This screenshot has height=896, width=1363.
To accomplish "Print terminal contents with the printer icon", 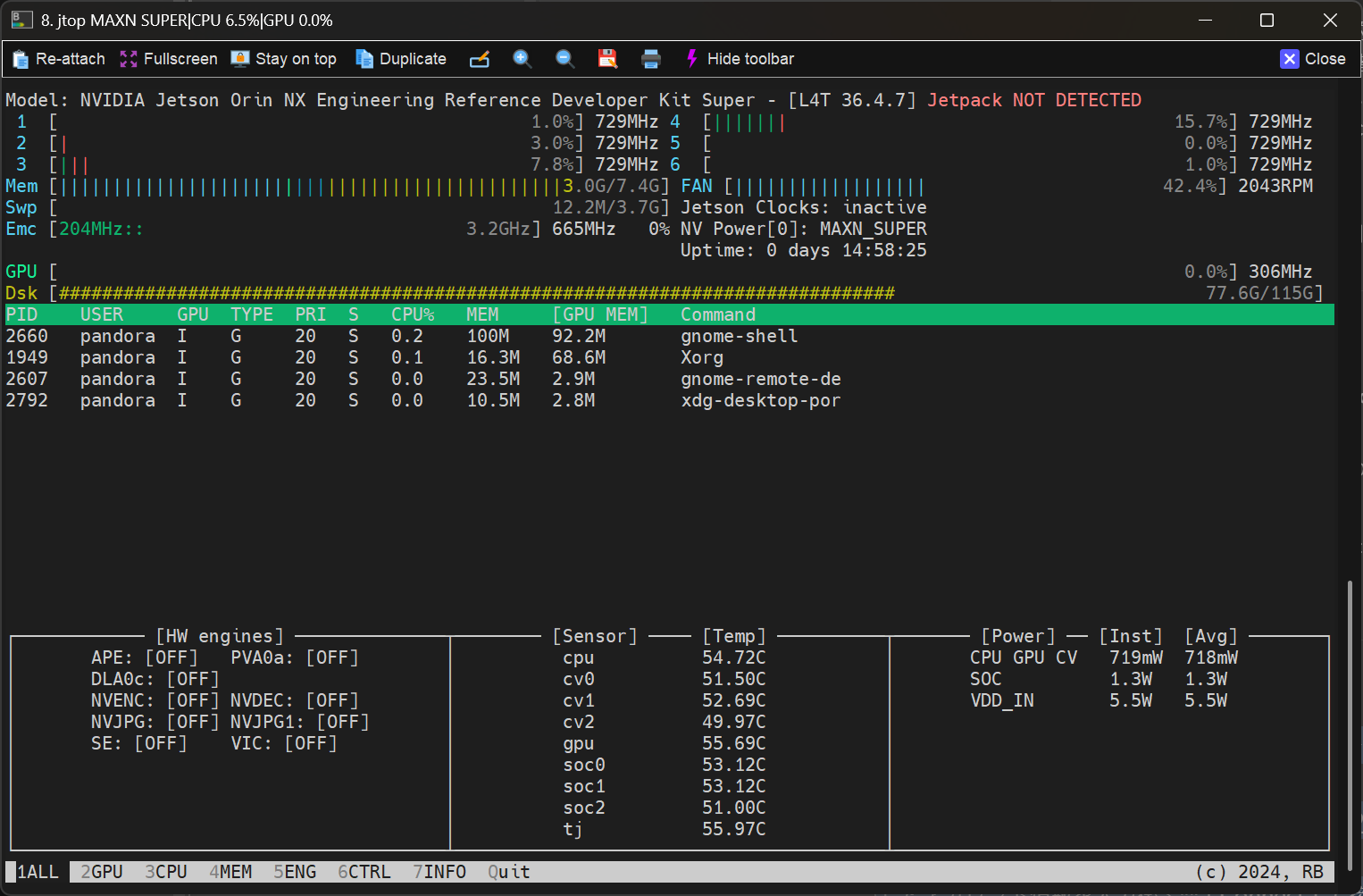I will pyautogui.click(x=651, y=59).
